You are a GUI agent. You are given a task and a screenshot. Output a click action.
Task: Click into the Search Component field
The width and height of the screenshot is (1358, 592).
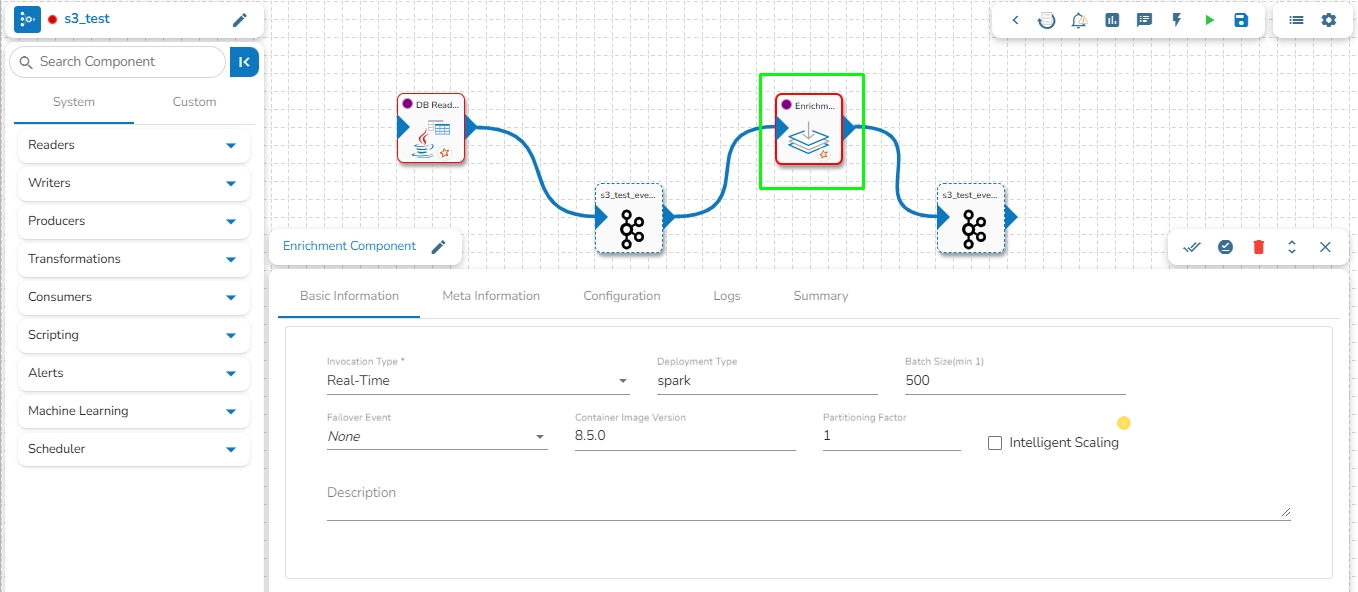click(117, 62)
